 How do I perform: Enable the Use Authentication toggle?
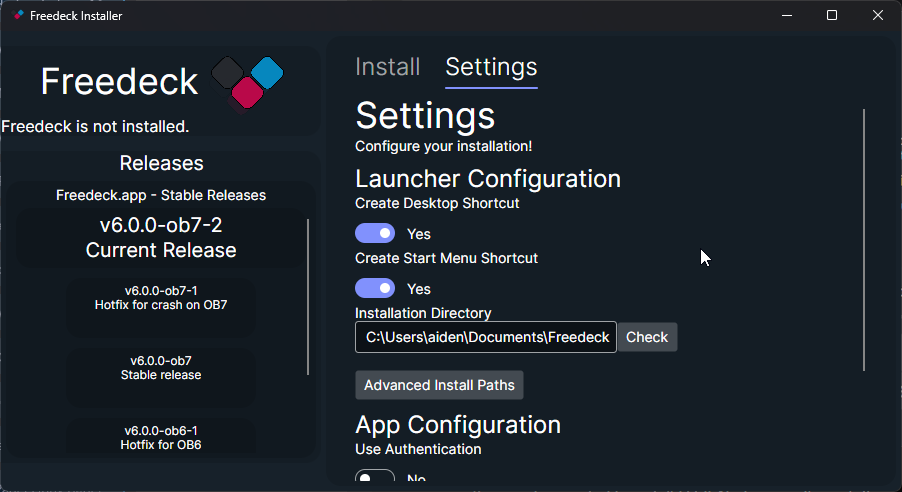point(375,476)
